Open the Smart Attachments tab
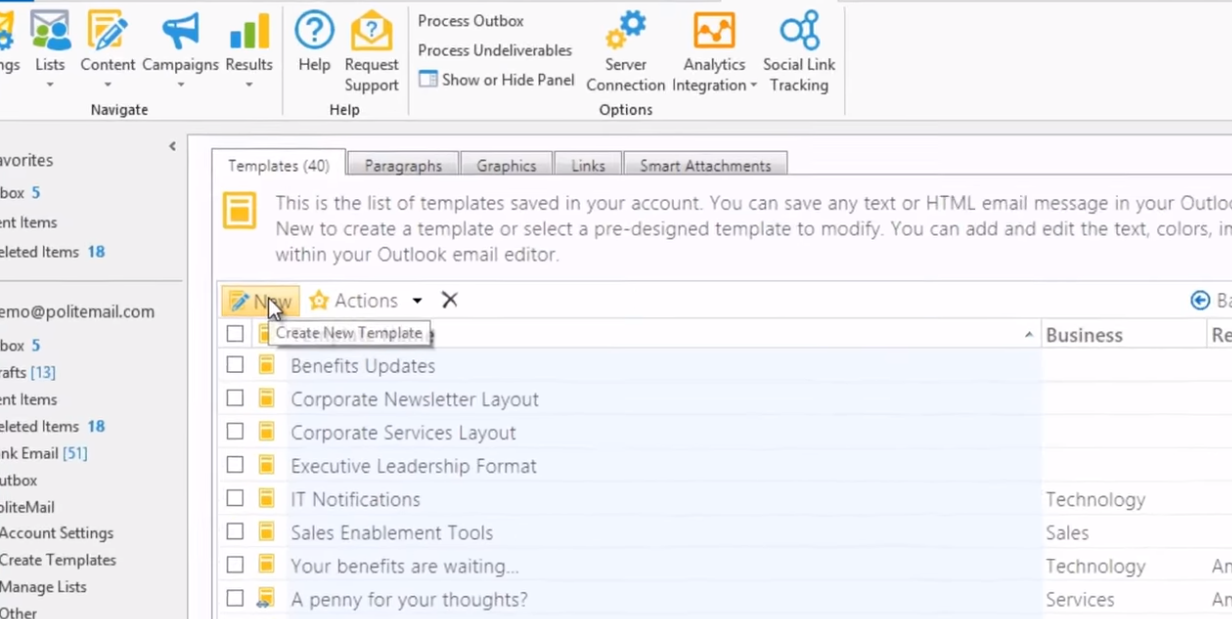 [x=705, y=165]
